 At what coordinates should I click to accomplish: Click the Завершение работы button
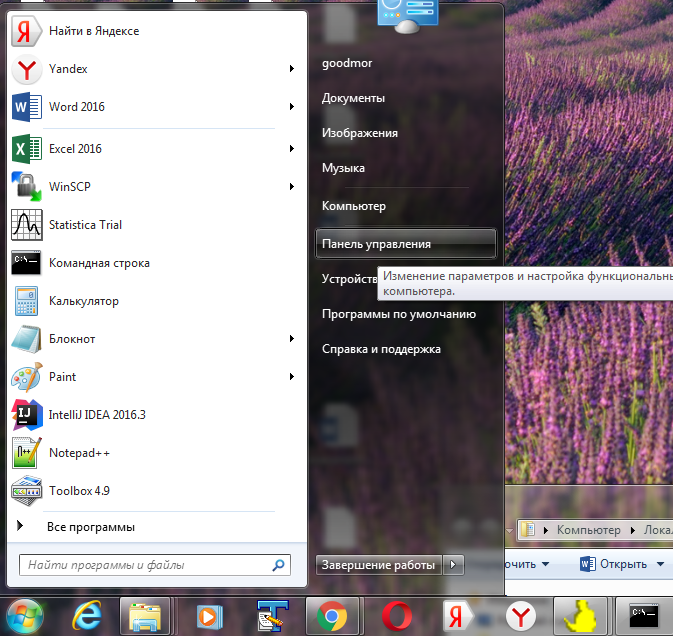click(378, 565)
